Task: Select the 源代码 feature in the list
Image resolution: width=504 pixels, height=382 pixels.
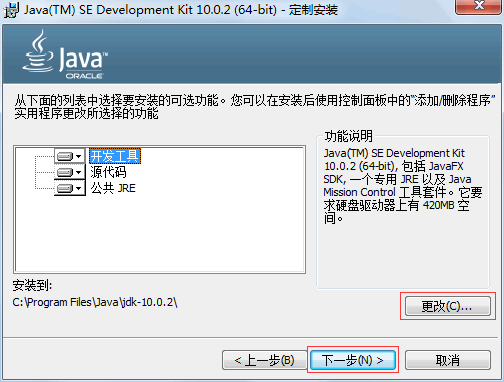Action: click(108, 172)
